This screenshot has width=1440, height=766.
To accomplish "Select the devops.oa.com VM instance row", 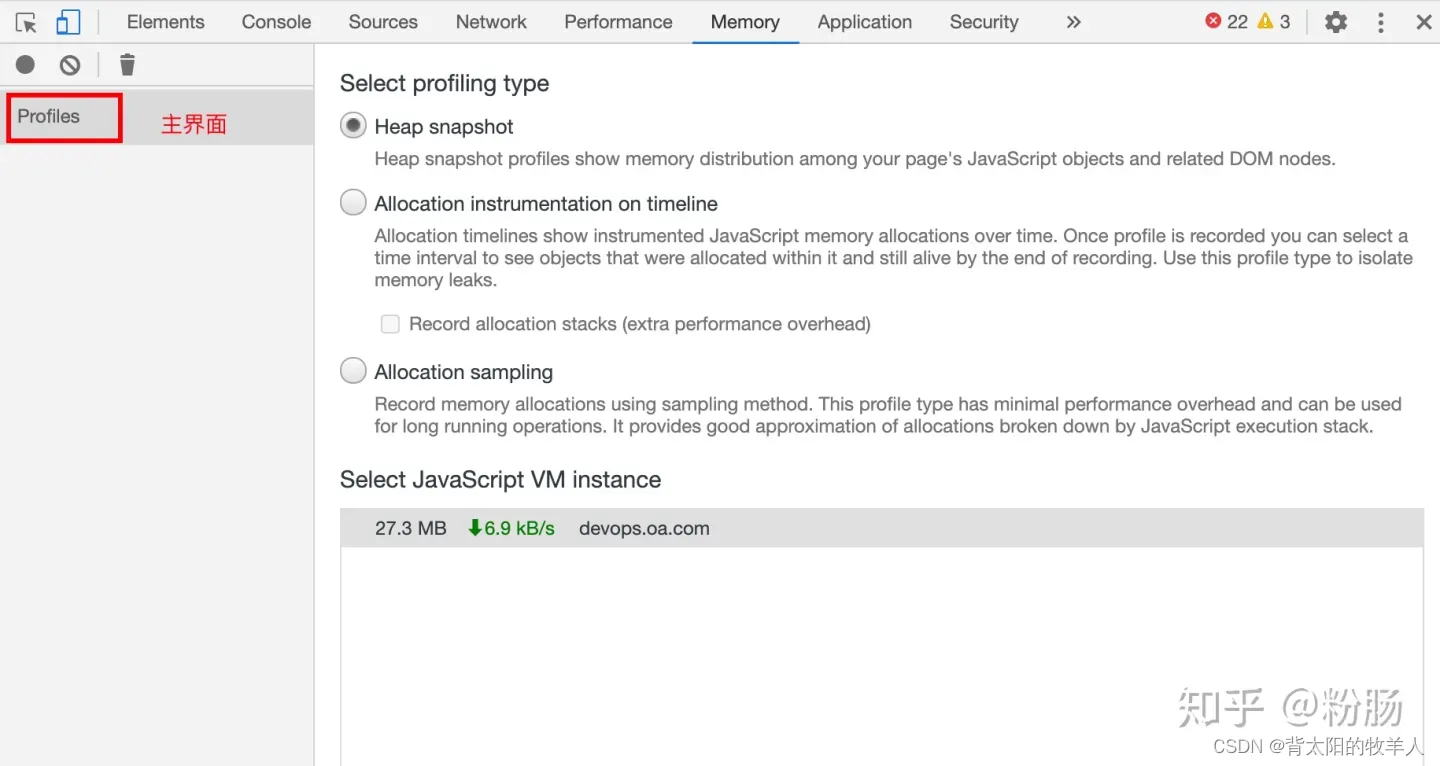I will (x=881, y=528).
